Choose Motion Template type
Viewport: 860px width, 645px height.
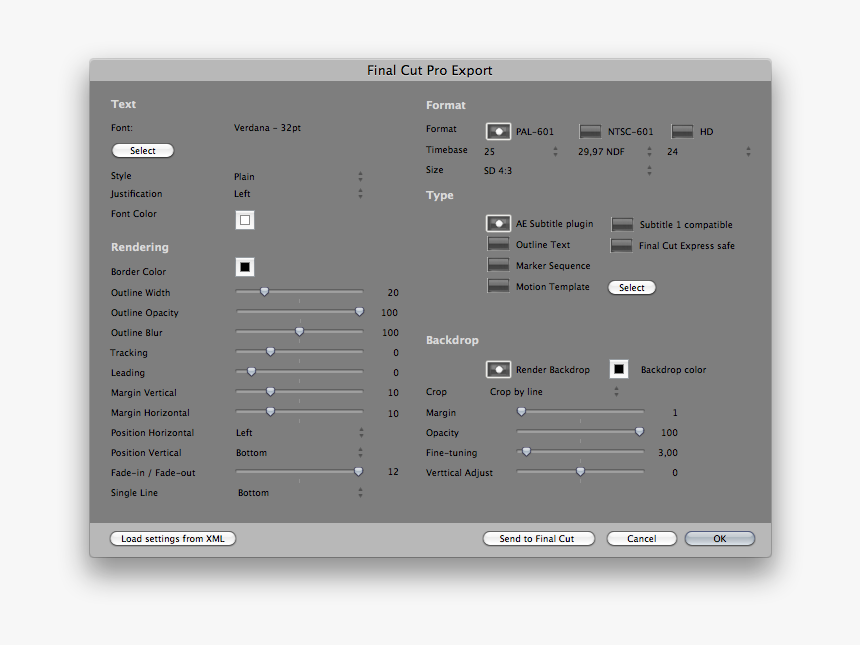coord(498,286)
